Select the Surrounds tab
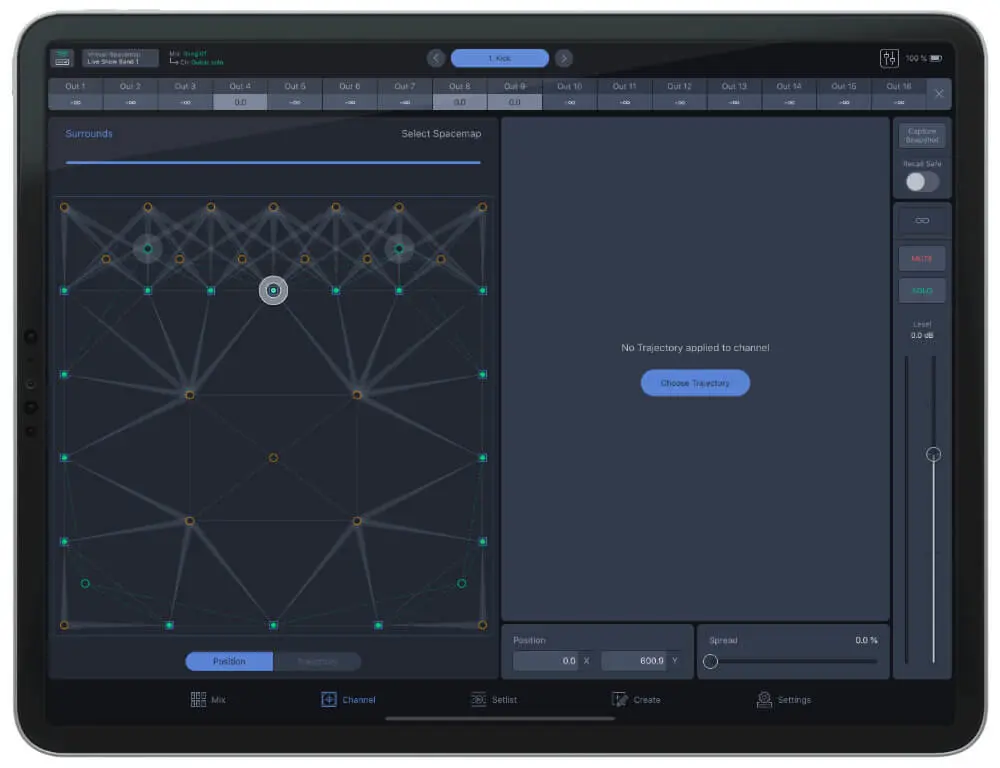The height and width of the screenshot is (768, 1000). pyautogui.click(x=89, y=133)
